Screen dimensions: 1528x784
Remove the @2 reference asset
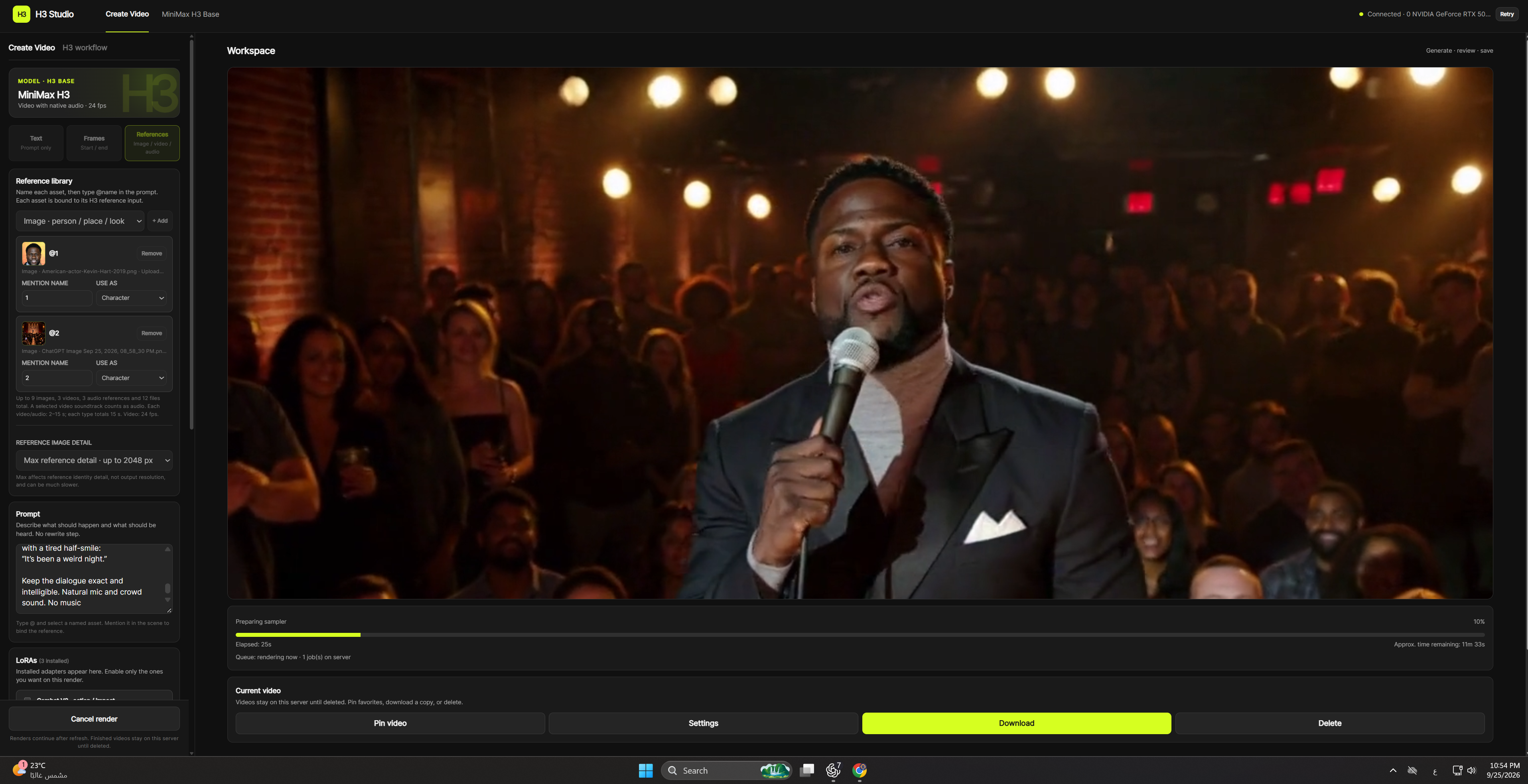152,333
